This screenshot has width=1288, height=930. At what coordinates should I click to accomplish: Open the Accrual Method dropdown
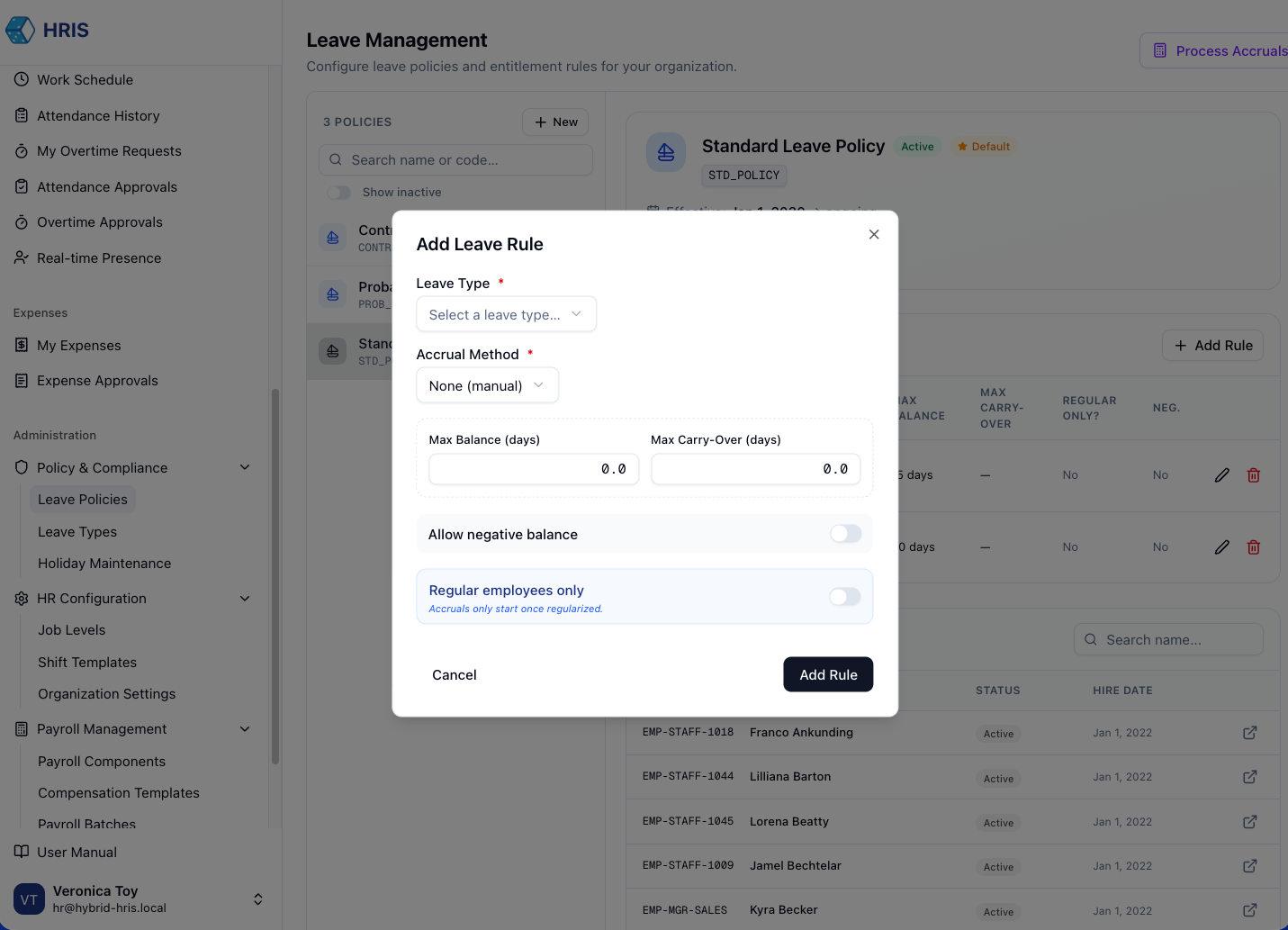(x=487, y=385)
